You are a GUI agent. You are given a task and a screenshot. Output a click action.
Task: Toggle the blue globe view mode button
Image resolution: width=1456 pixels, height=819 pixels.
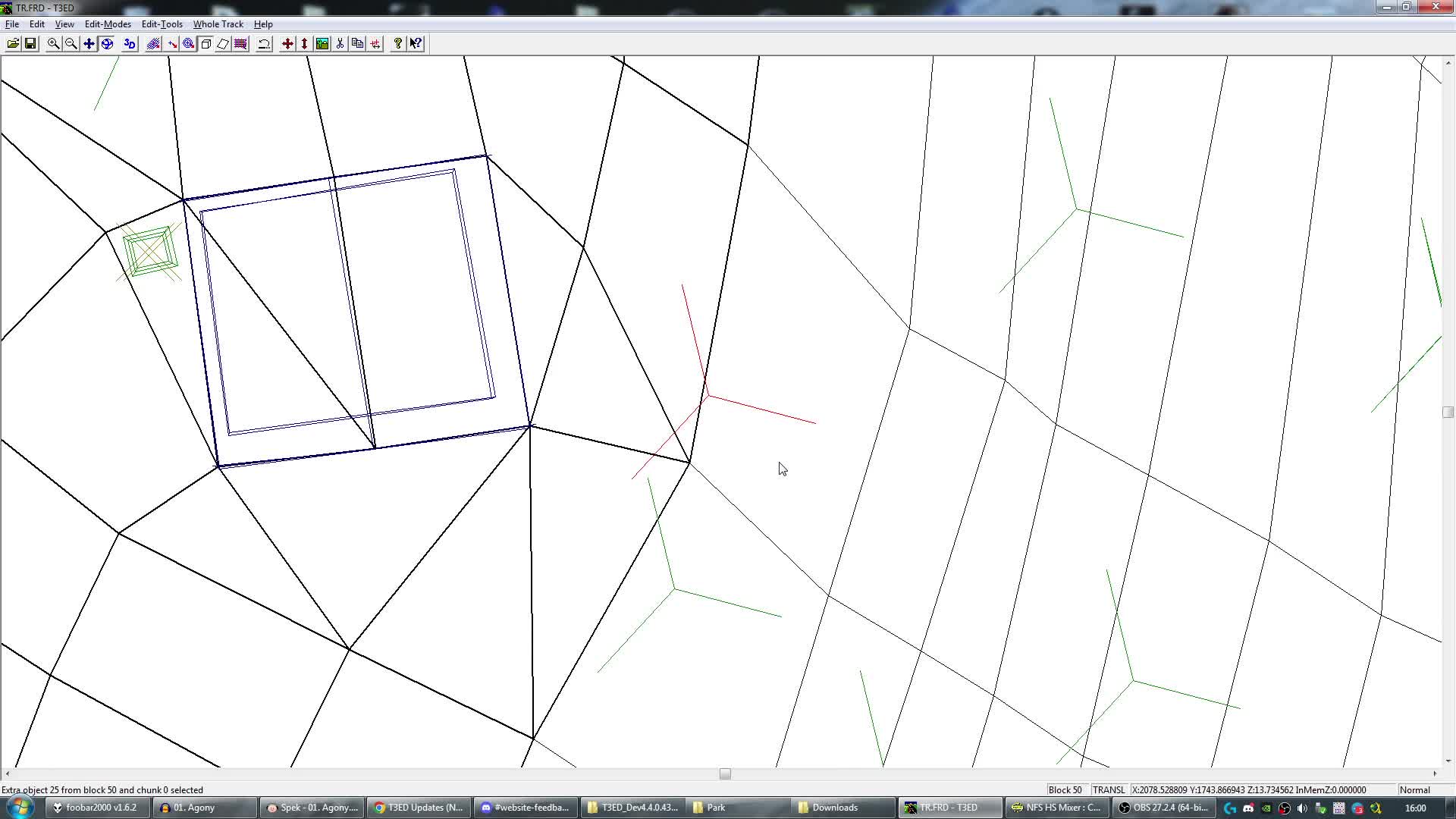click(107, 44)
